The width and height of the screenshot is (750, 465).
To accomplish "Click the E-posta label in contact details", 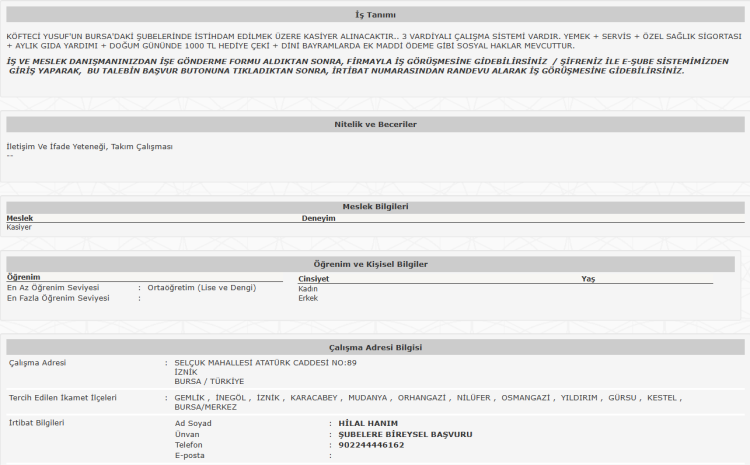I will pyautogui.click(x=190, y=456).
